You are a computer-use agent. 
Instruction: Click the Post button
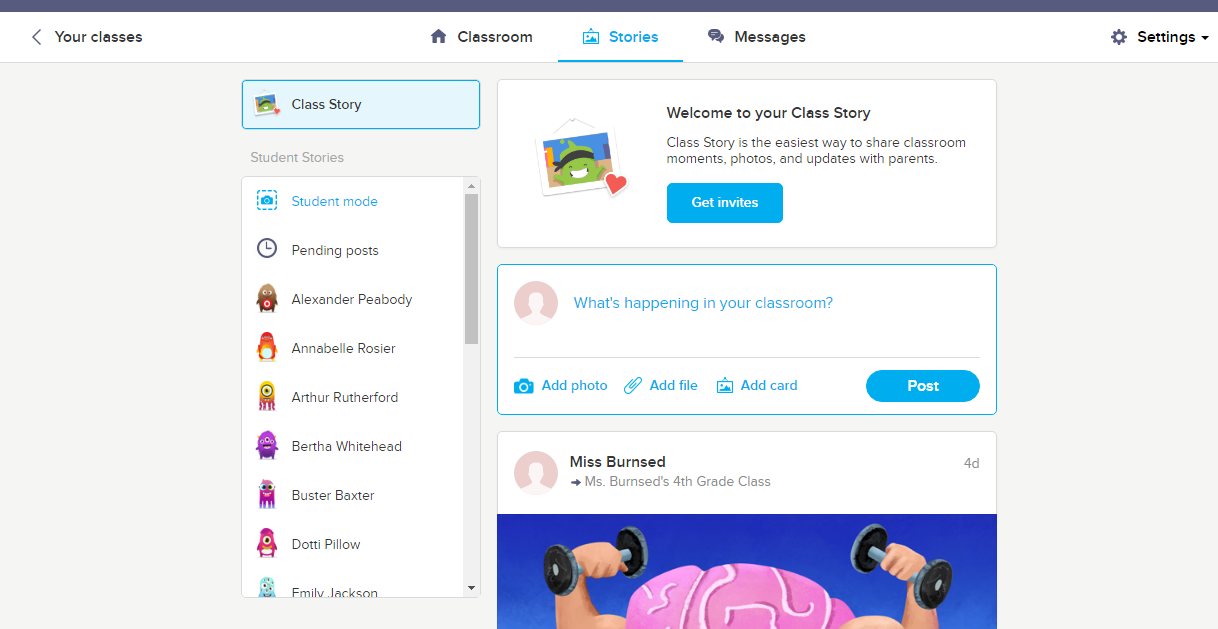click(x=923, y=386)
